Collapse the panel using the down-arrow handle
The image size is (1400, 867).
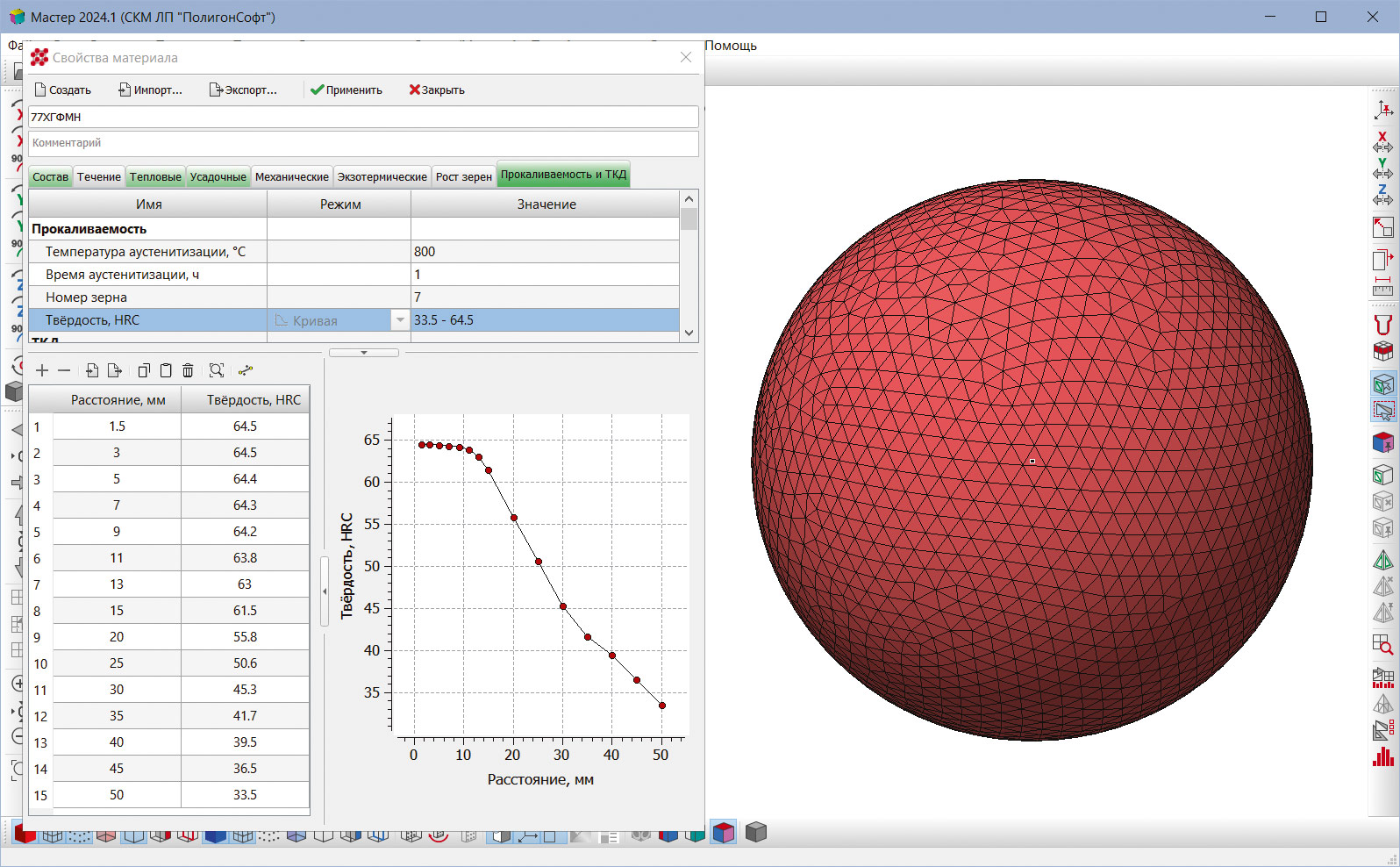coord(364,353)
